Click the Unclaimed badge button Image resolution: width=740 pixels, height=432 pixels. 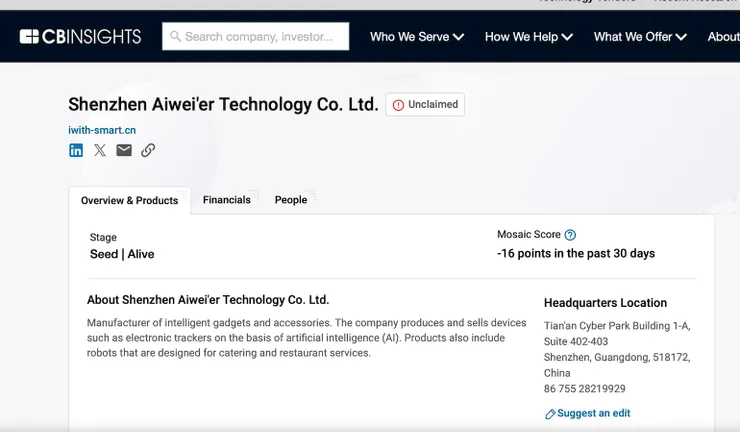(425, 104)
